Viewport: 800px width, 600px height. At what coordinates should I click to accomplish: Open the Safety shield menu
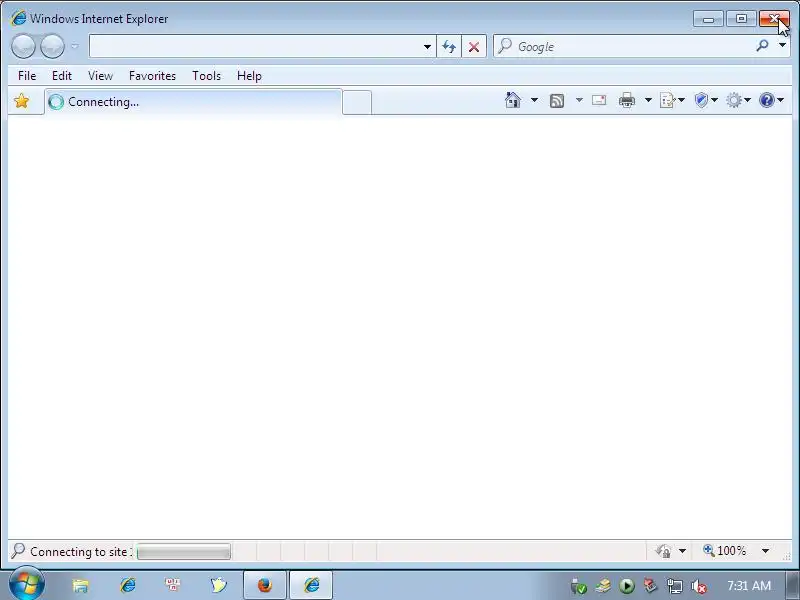pos(706,100)
